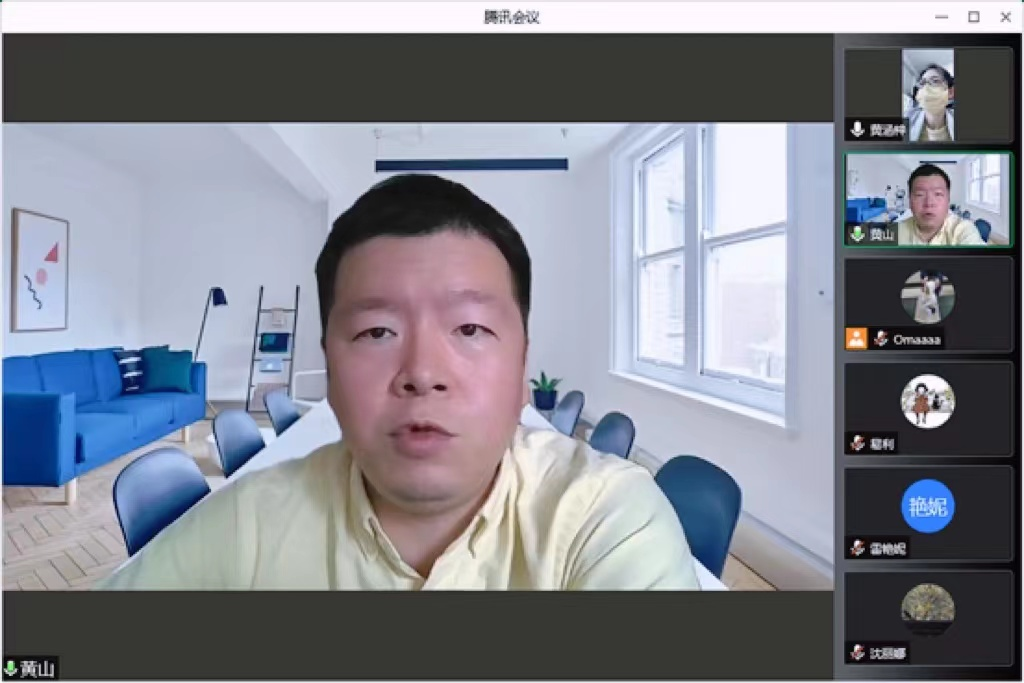1024x683 pixels.
Task: Select Omaaaa's round profile avatar
Action: click(x=927, y=297)
